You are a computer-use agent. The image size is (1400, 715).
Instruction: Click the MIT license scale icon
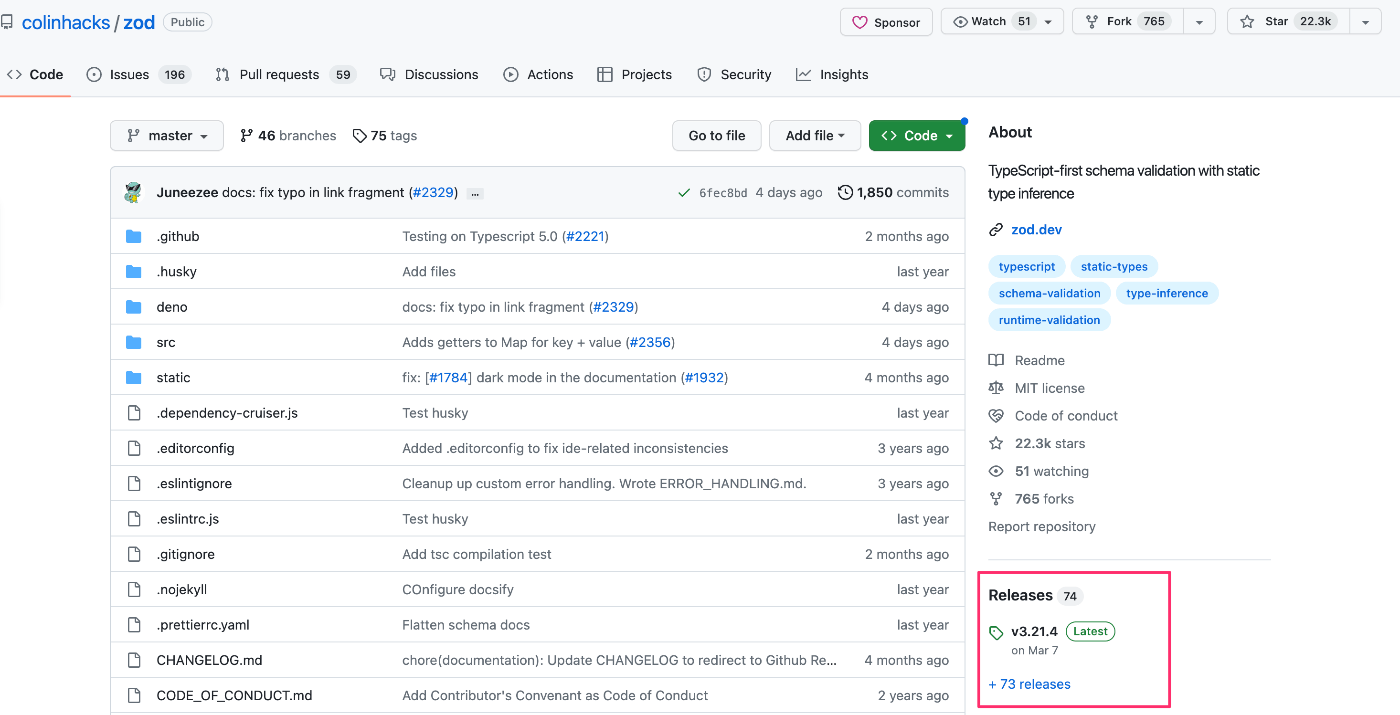pyautogui.click(x=996, y=388)
